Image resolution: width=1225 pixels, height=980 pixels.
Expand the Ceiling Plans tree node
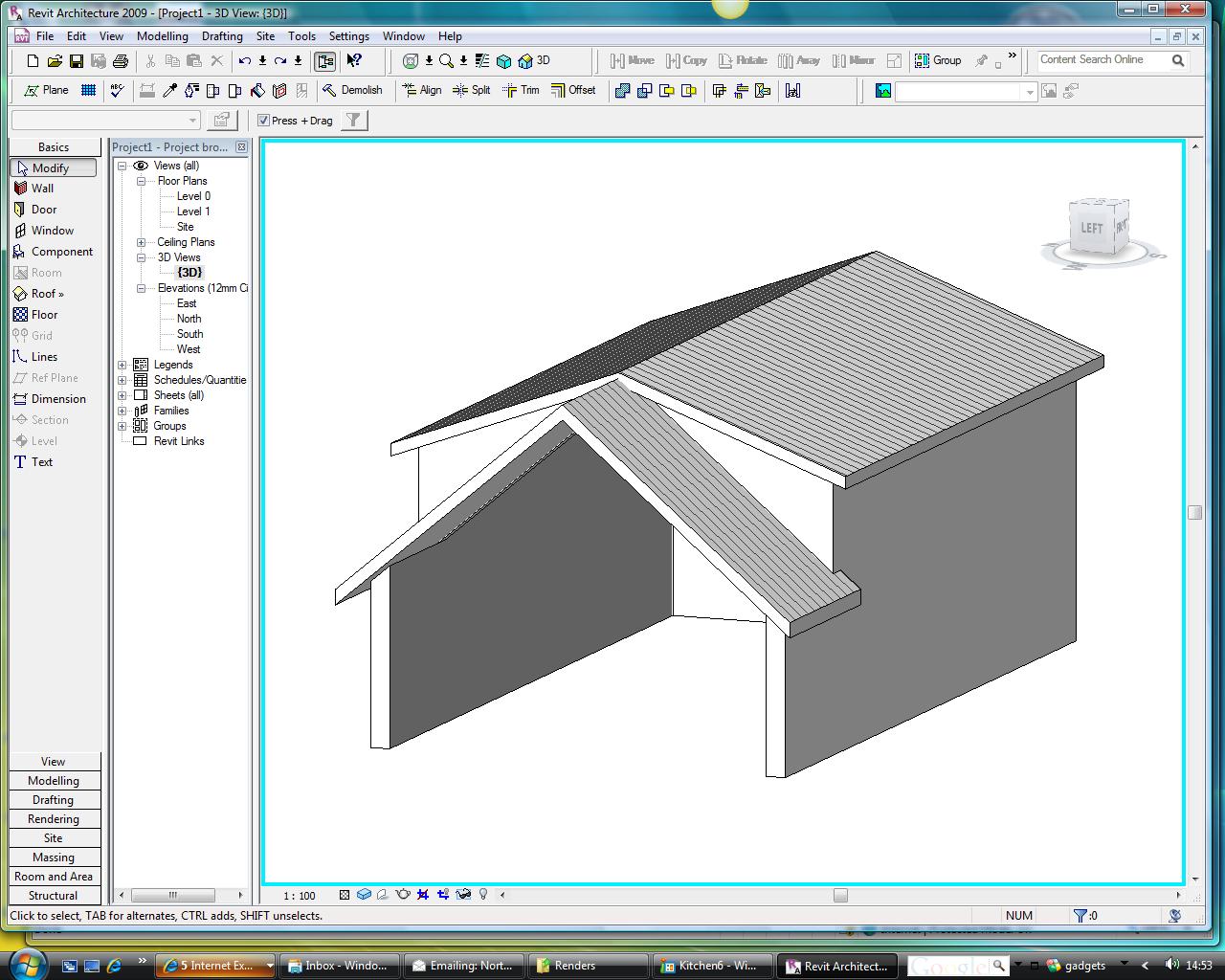pos(141,242)
